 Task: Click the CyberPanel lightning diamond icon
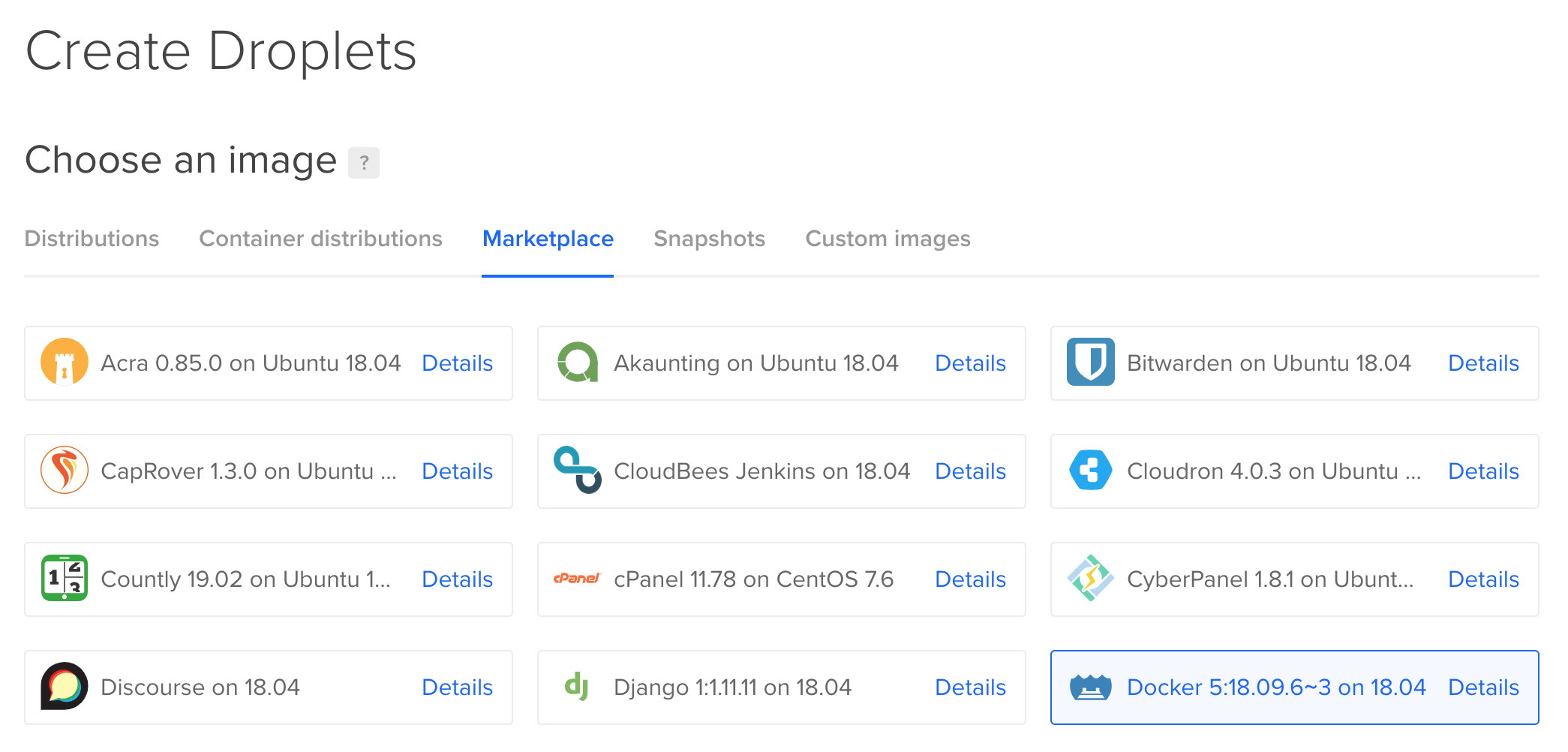1091,578
